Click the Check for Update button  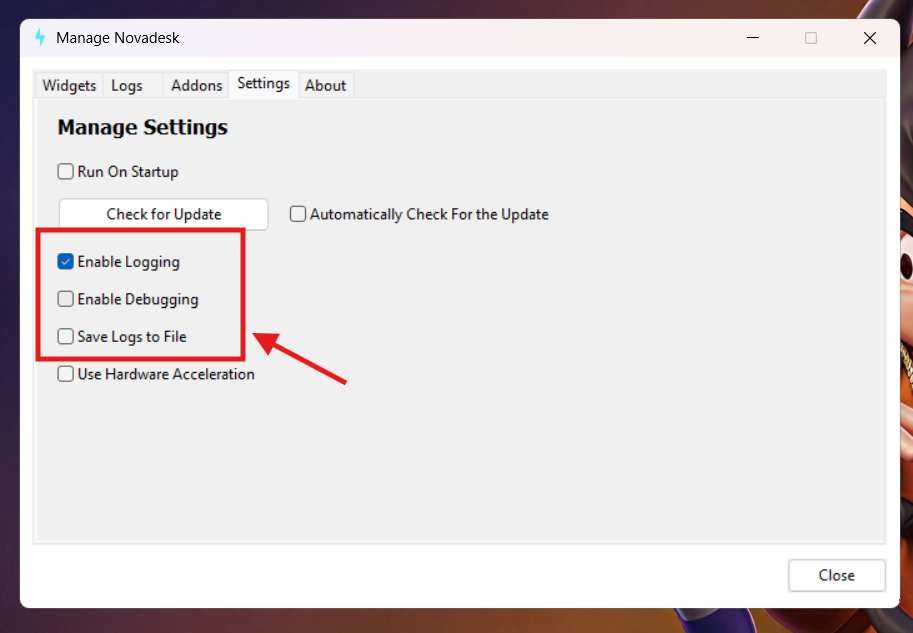pyautogui.click(x=164, y=214)
